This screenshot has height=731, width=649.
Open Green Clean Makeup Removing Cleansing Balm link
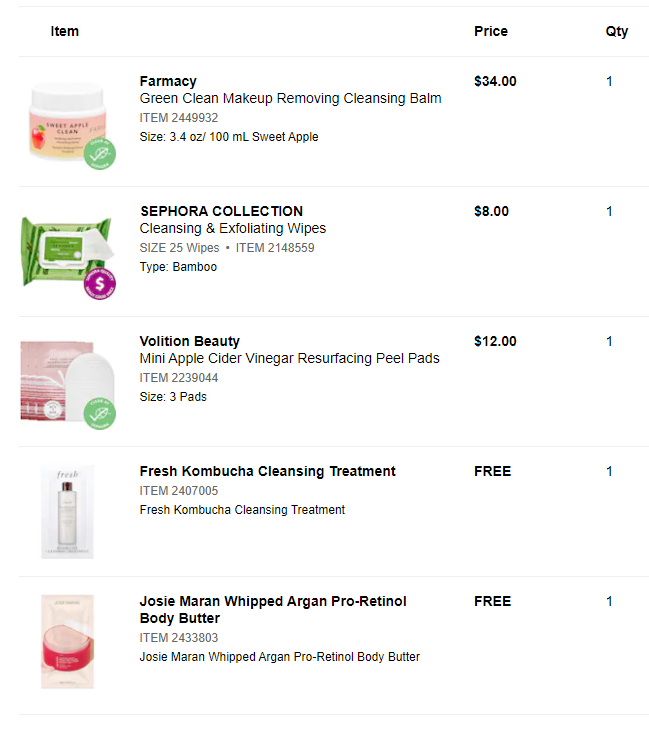pyautogui.click(x=290, y=98)
